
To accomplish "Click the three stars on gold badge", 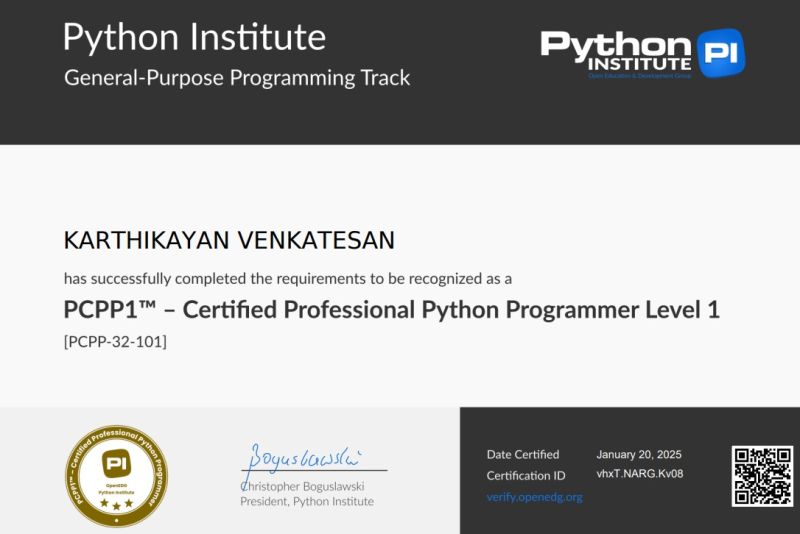I will click(x=116, y=505).
